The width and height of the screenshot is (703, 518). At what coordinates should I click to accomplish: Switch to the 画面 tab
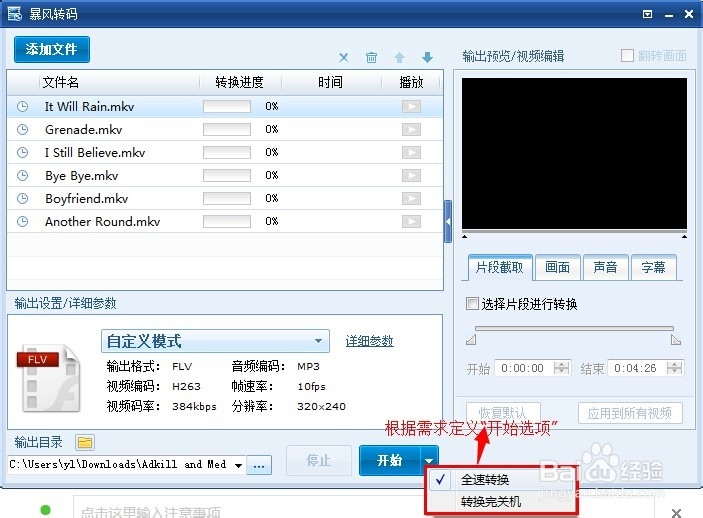[x=557, y=267]
